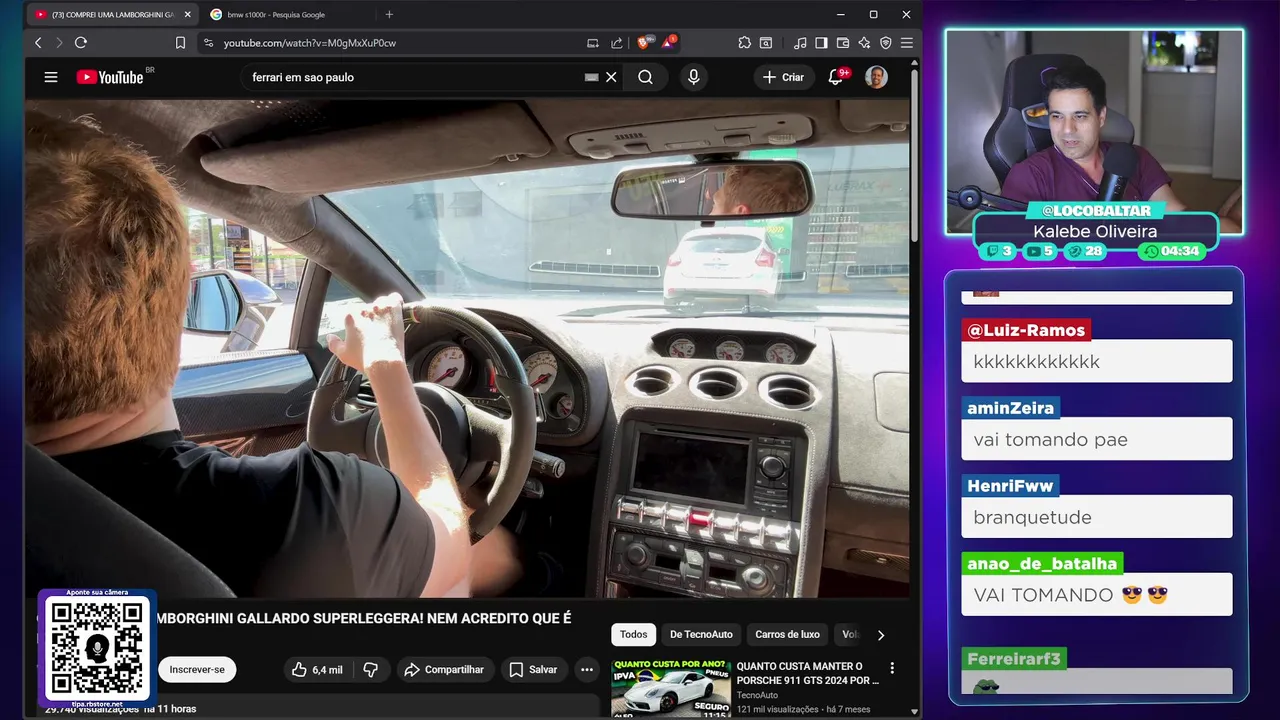Image resolution: width=1280 pixels, height=720 pixels.
Task: Open QUANTO CUSTA MANTER O PORSCHE 911 title
Action: pos(808,673)
